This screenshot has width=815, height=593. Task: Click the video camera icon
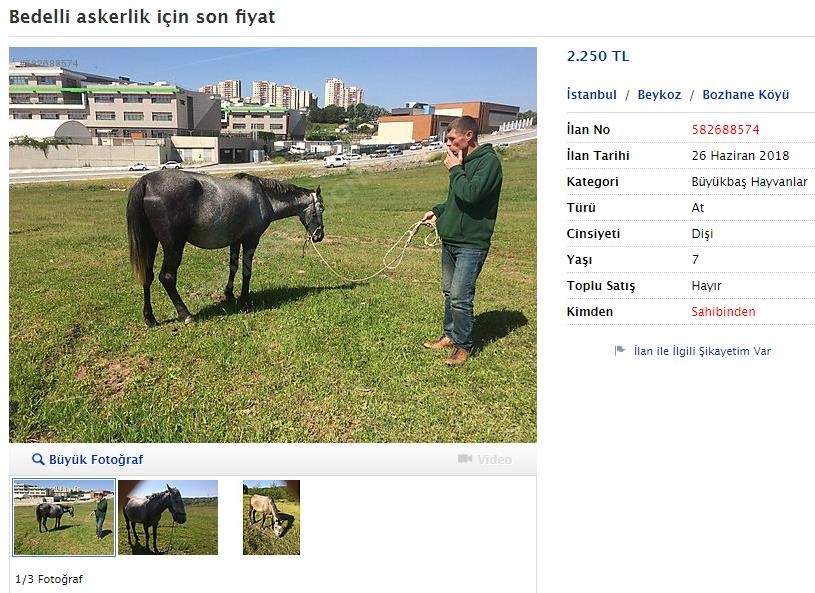tap(465, 458)
